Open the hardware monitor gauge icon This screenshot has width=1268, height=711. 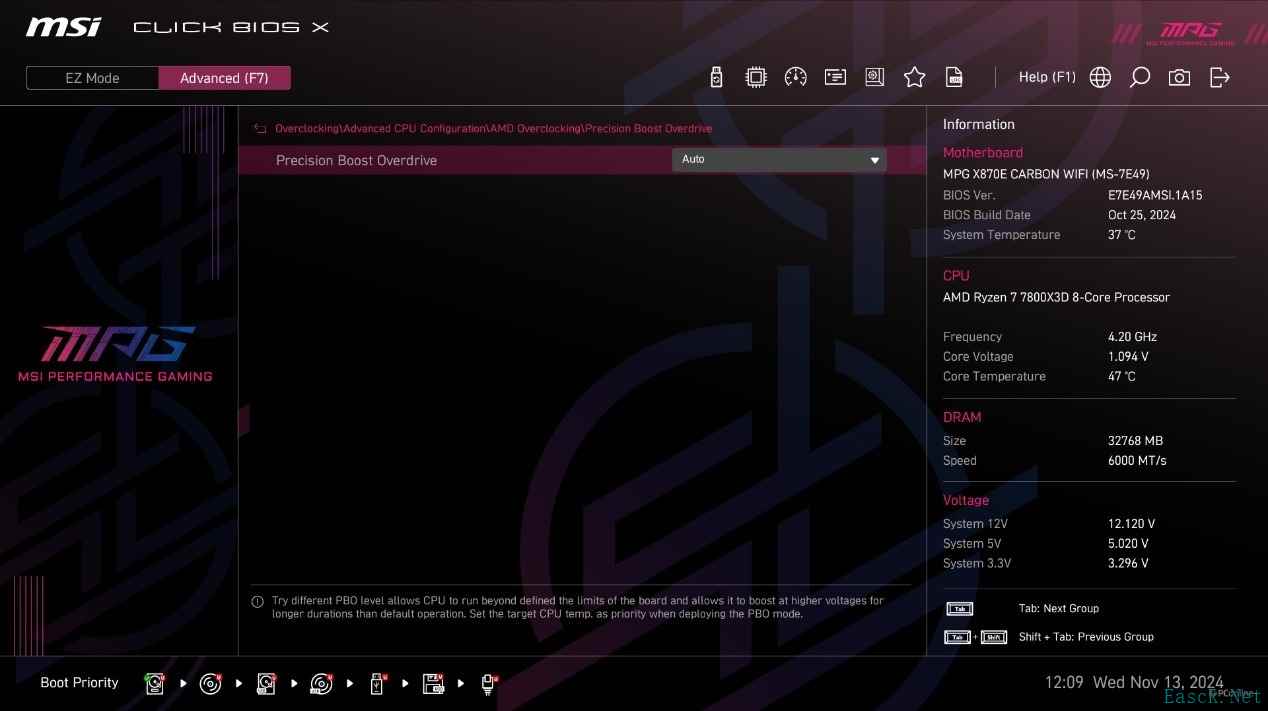(x=795, y=77)
